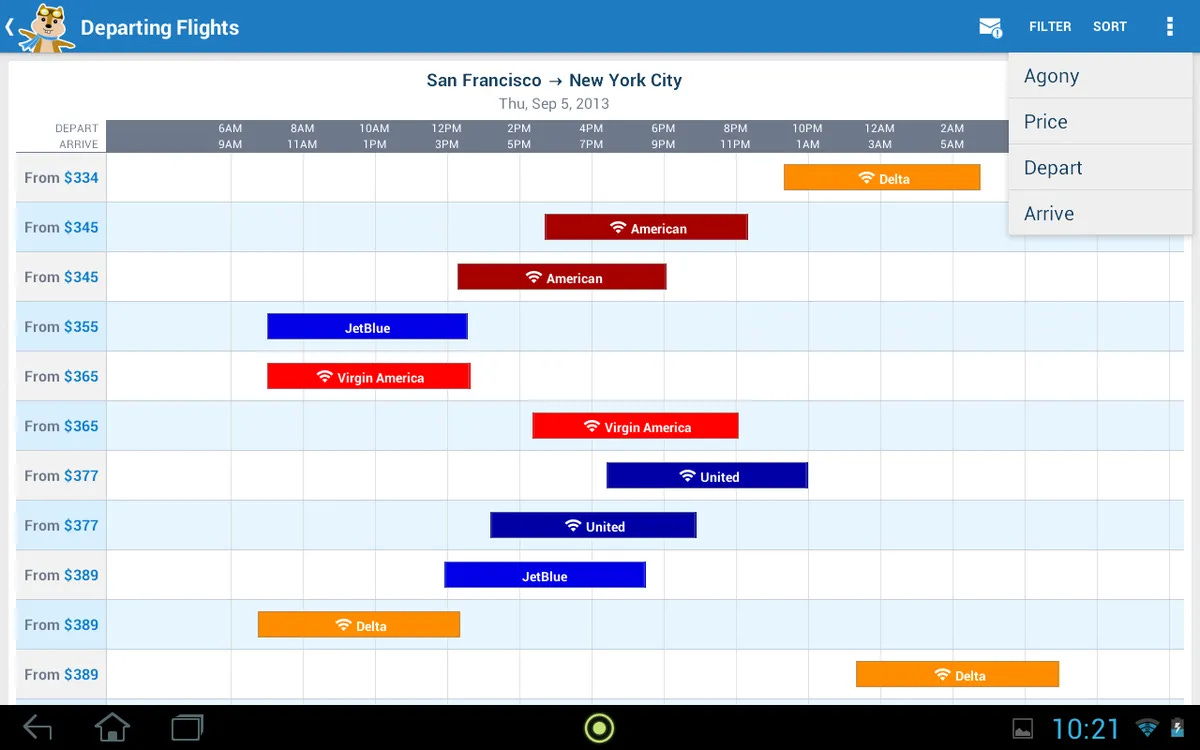Select the first $345 American flight bar

646,227
